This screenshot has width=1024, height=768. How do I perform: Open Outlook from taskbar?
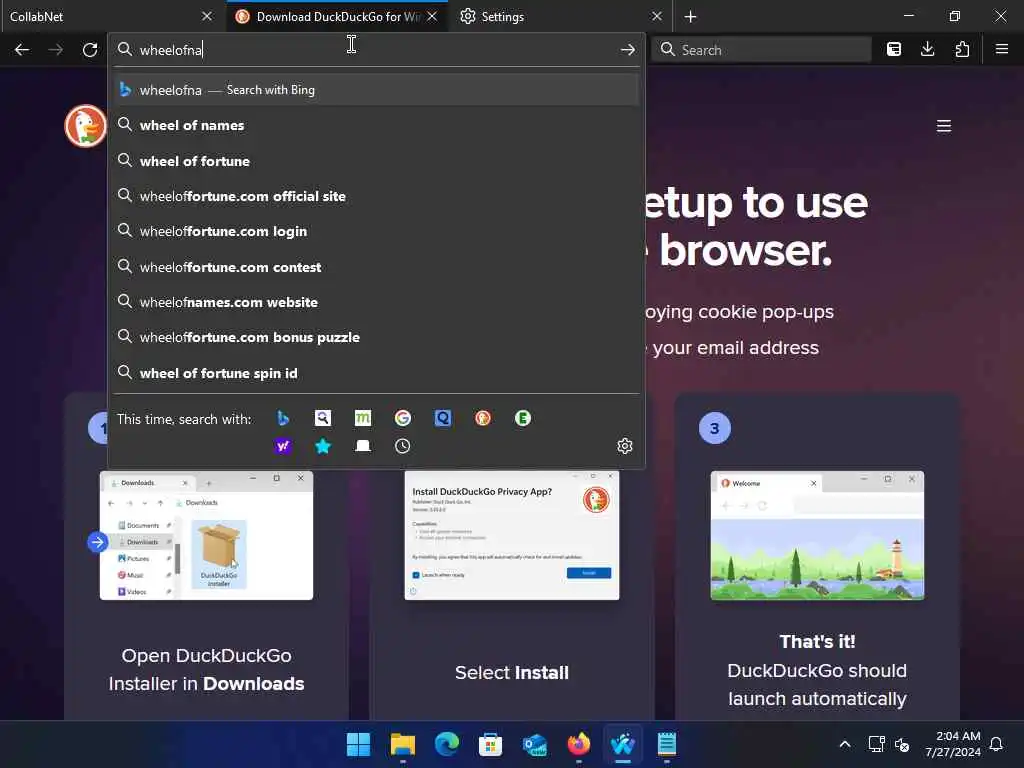coord(535,744)
